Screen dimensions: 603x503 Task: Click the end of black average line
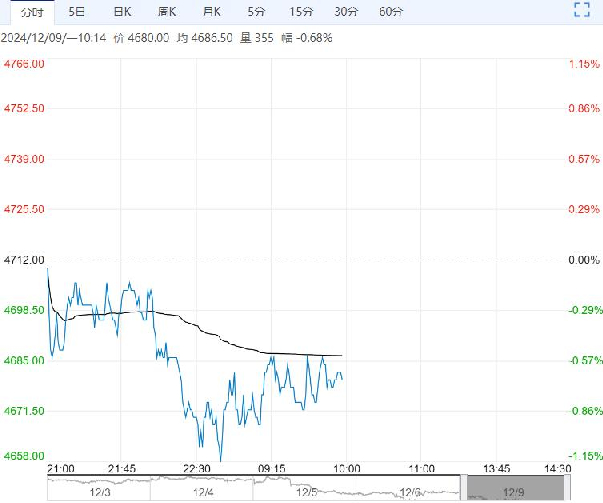[x=341, y=355]
